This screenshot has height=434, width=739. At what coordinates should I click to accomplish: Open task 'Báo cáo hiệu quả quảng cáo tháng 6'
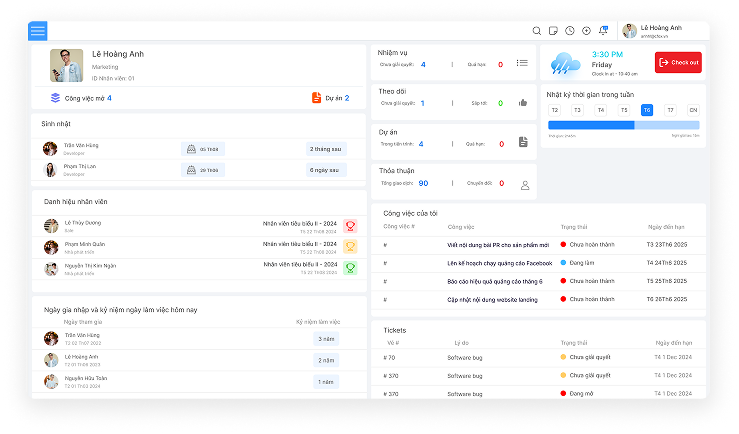tap(495, 281)
